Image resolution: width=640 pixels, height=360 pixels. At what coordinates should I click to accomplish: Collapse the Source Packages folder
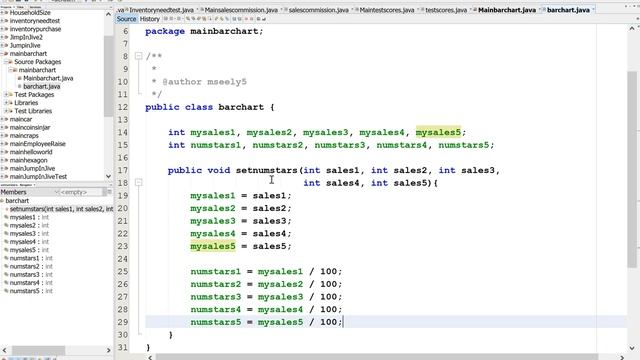[x=6, y=62]
